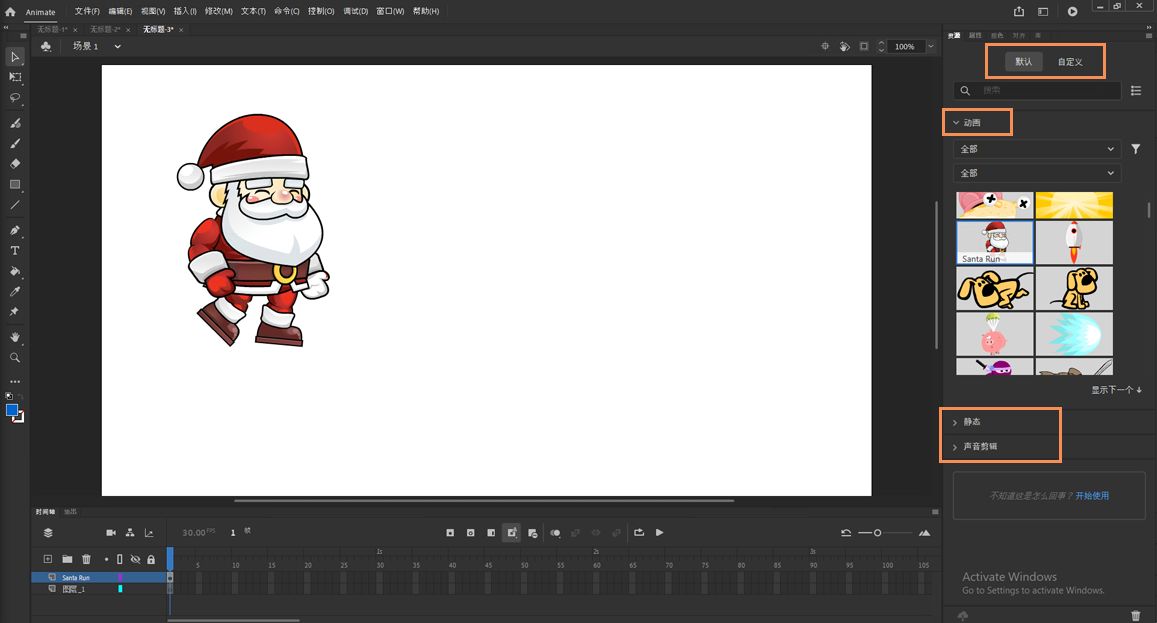Screen dimensions: 1157x623
Task: Select the Pen tool
Action: (15, 230)
